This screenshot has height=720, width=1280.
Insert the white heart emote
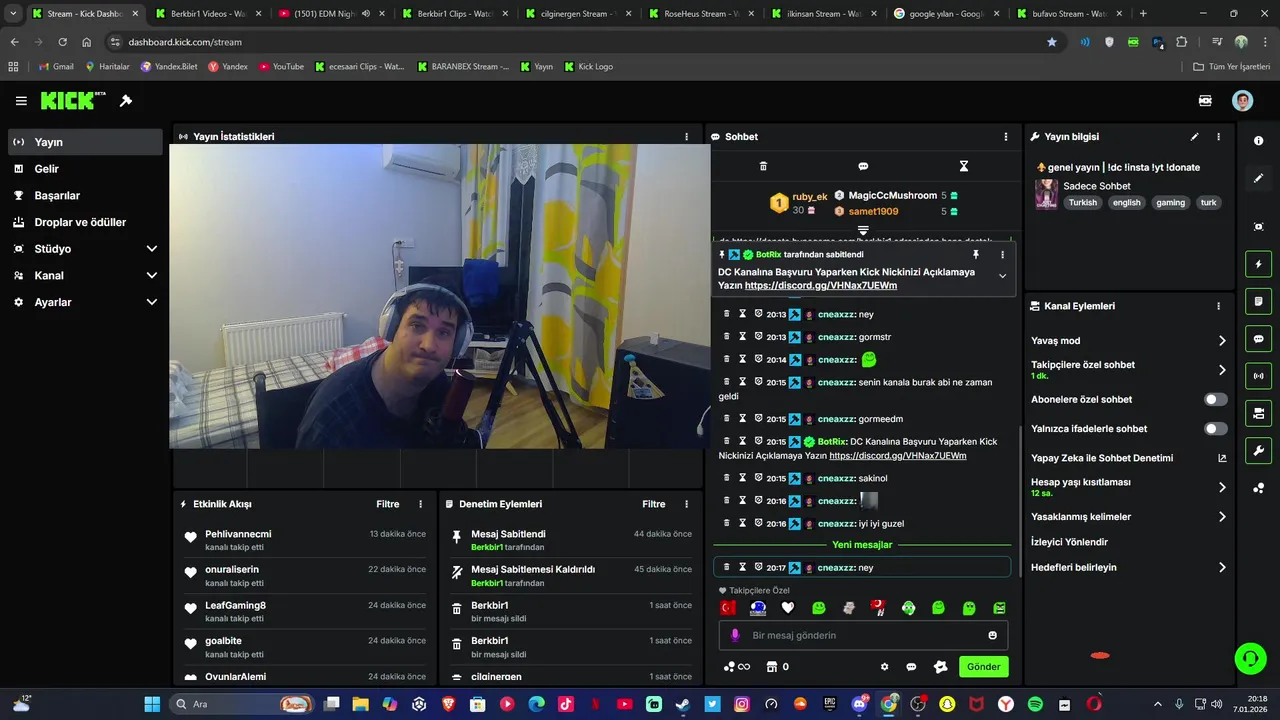coord(788,608)
